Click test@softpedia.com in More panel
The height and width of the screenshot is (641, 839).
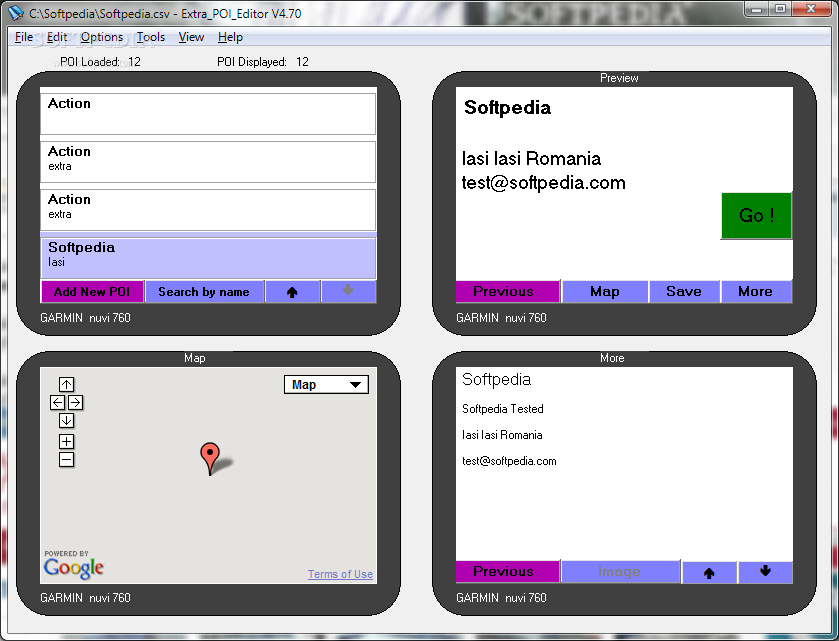point(509,461)
